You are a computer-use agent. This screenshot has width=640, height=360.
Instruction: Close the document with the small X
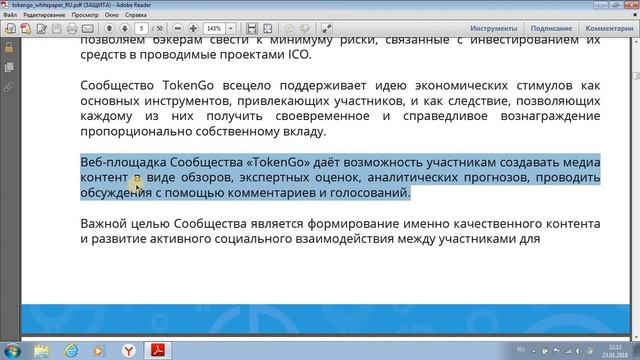pos(635,15)
